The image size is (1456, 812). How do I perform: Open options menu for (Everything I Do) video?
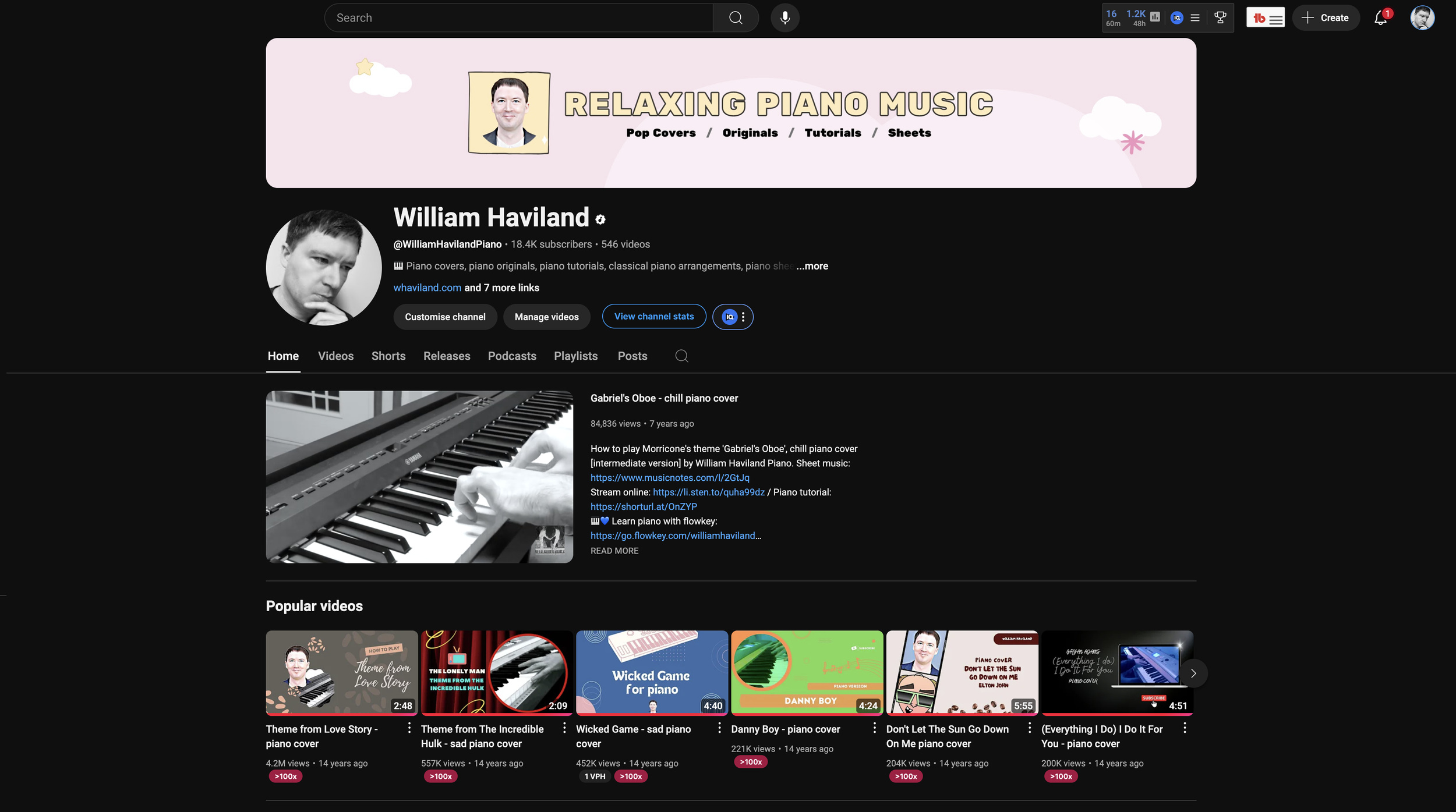coord(1185,728)
